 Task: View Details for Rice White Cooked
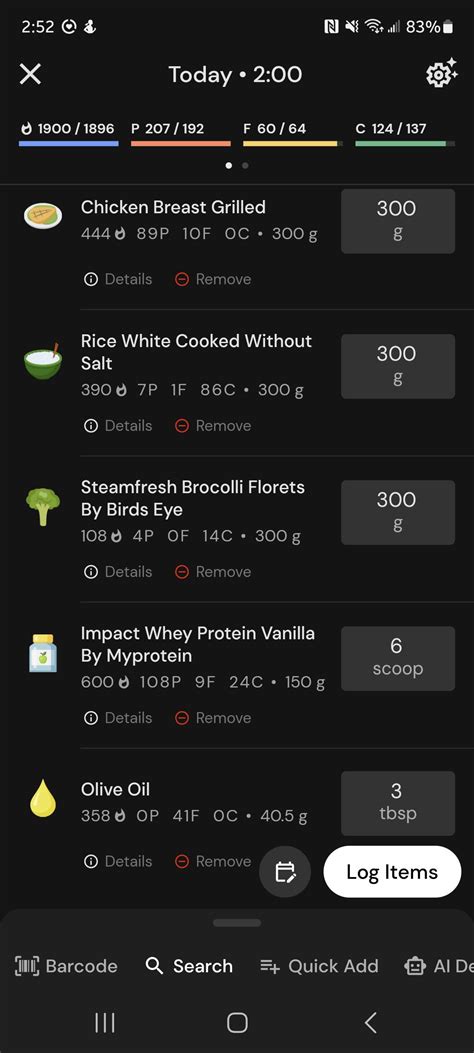[x=118, y=426]
